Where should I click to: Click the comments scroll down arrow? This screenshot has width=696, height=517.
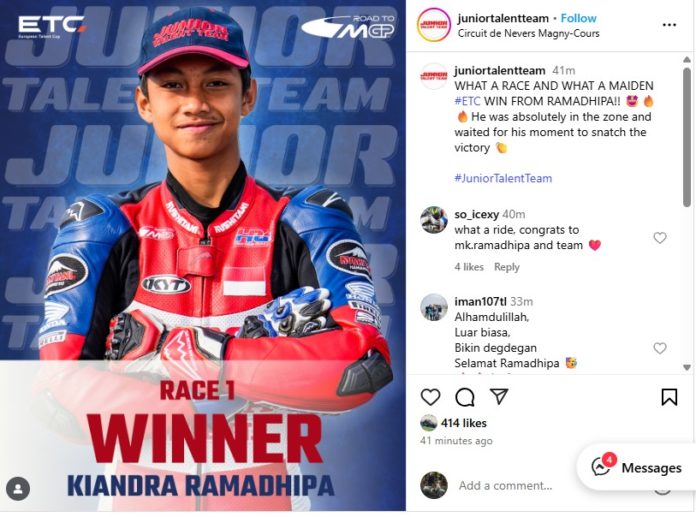point(687,367)
